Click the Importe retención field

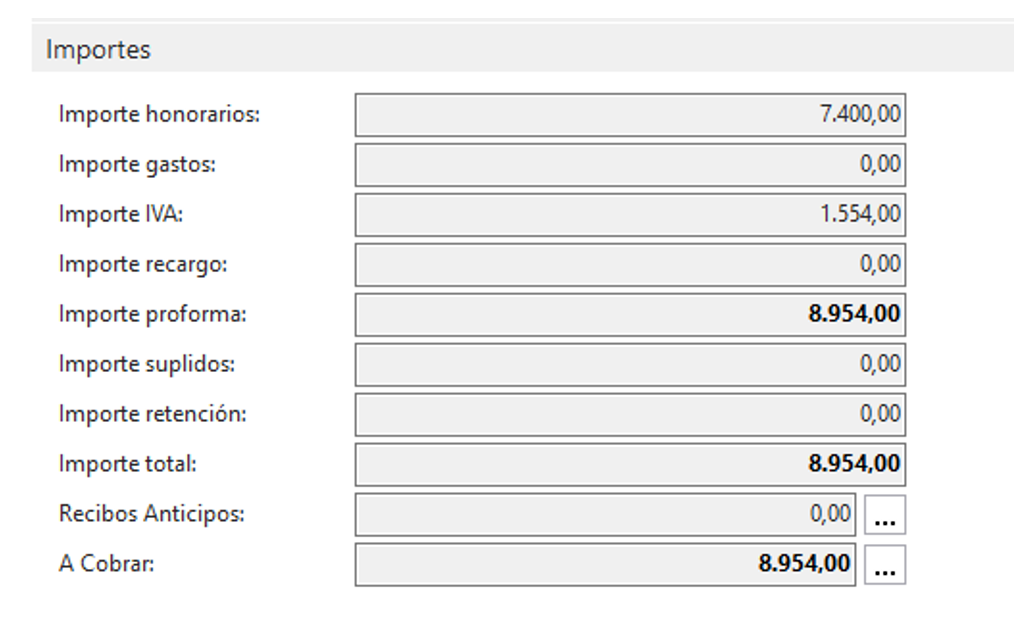pos(630,415)
